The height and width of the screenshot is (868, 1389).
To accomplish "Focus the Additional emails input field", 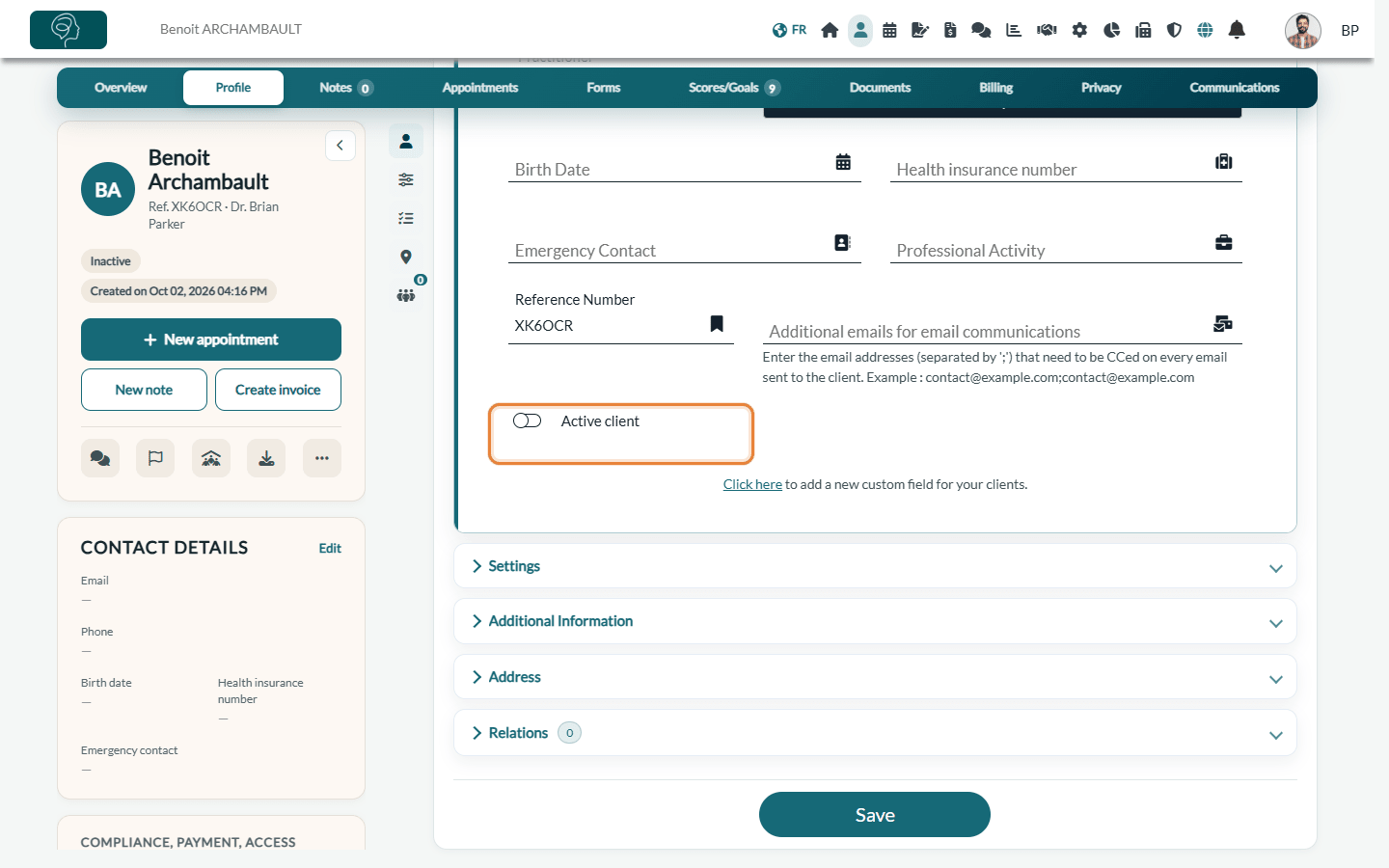I will (1002, 331).
